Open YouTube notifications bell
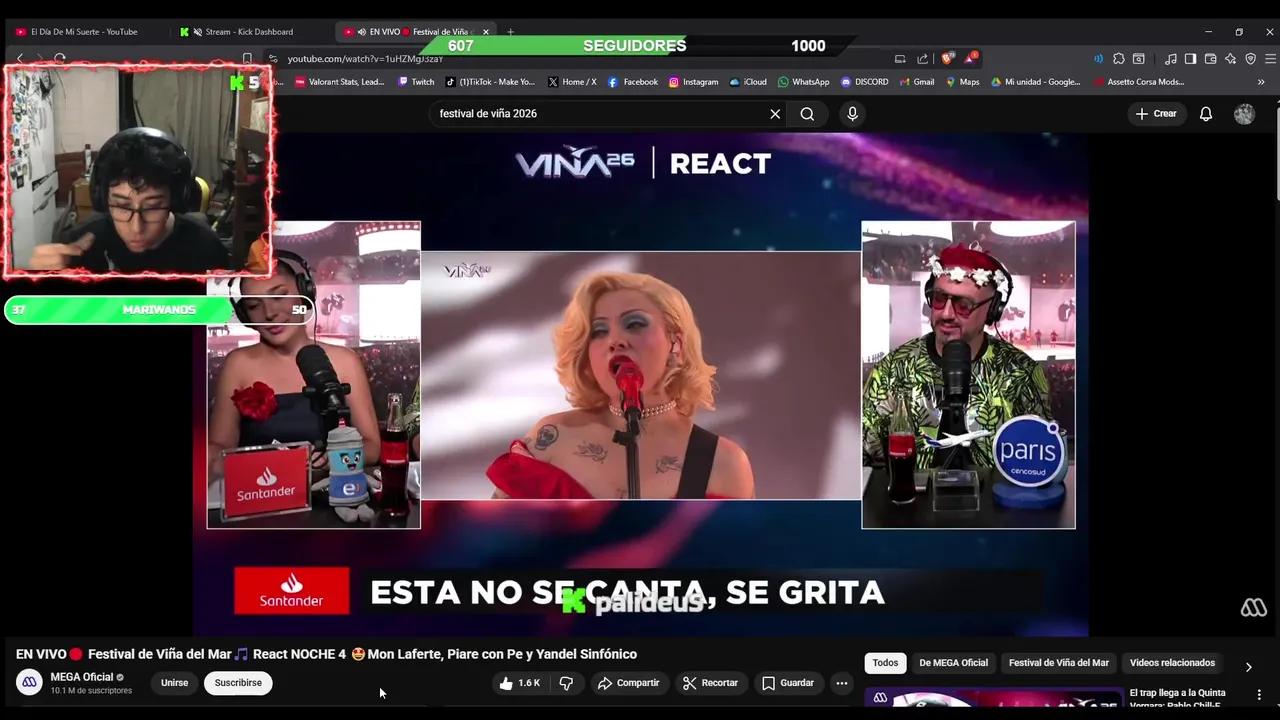Image resolution: width=1280 pixels, height=720 pixels. coord(1206,114)
